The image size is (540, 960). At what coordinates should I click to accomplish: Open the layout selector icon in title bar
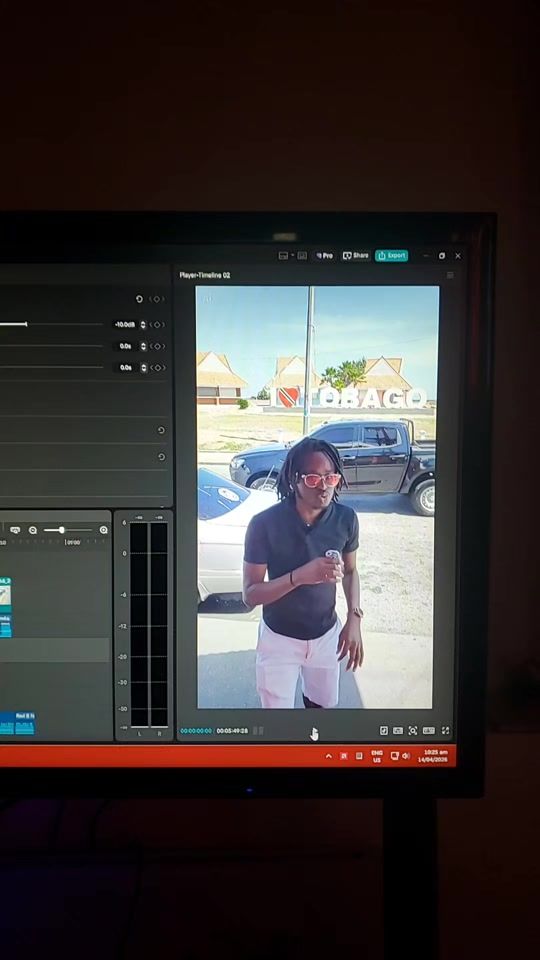[x=282, y=255]
